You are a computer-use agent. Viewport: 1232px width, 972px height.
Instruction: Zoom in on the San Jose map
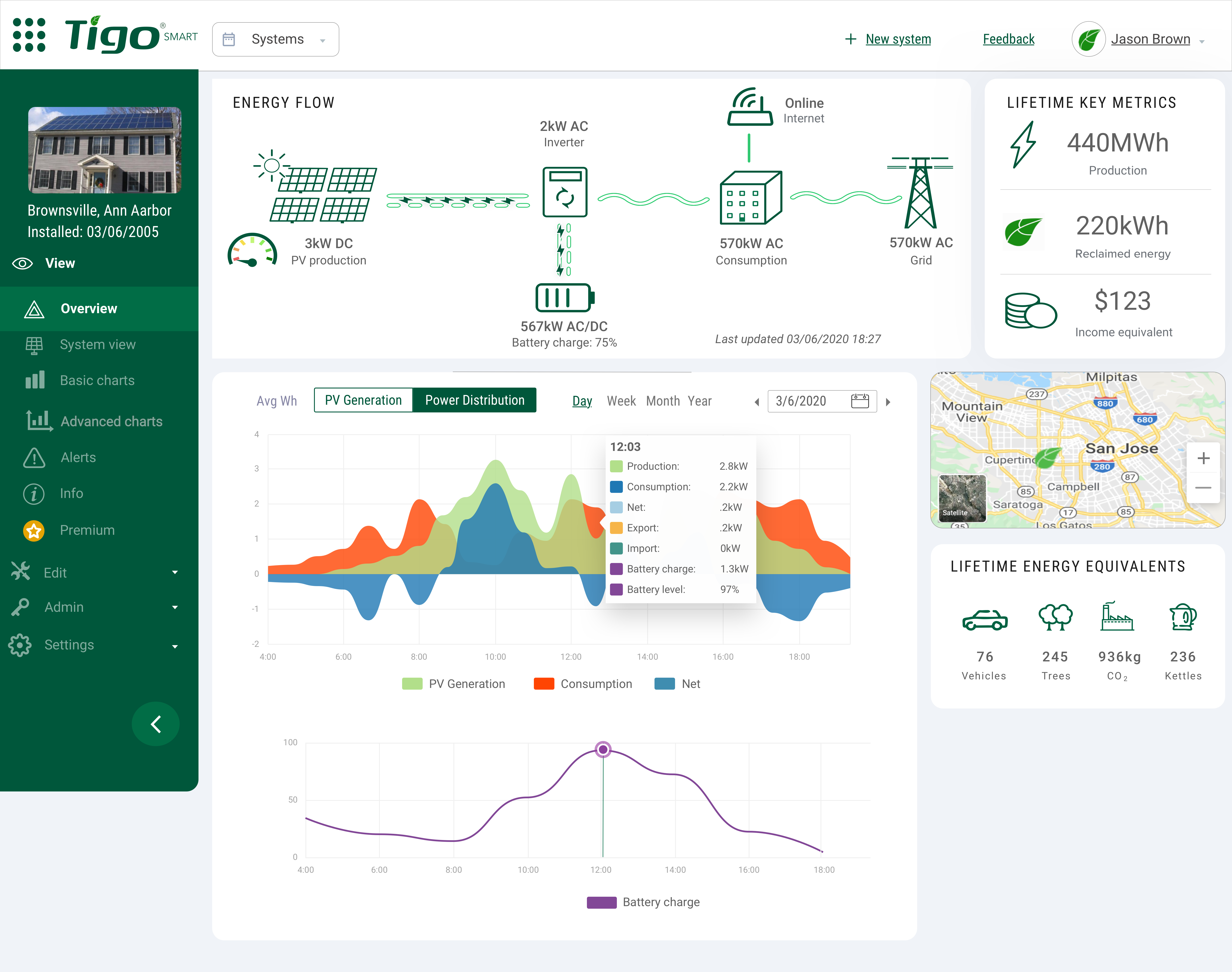point(1204,458)
